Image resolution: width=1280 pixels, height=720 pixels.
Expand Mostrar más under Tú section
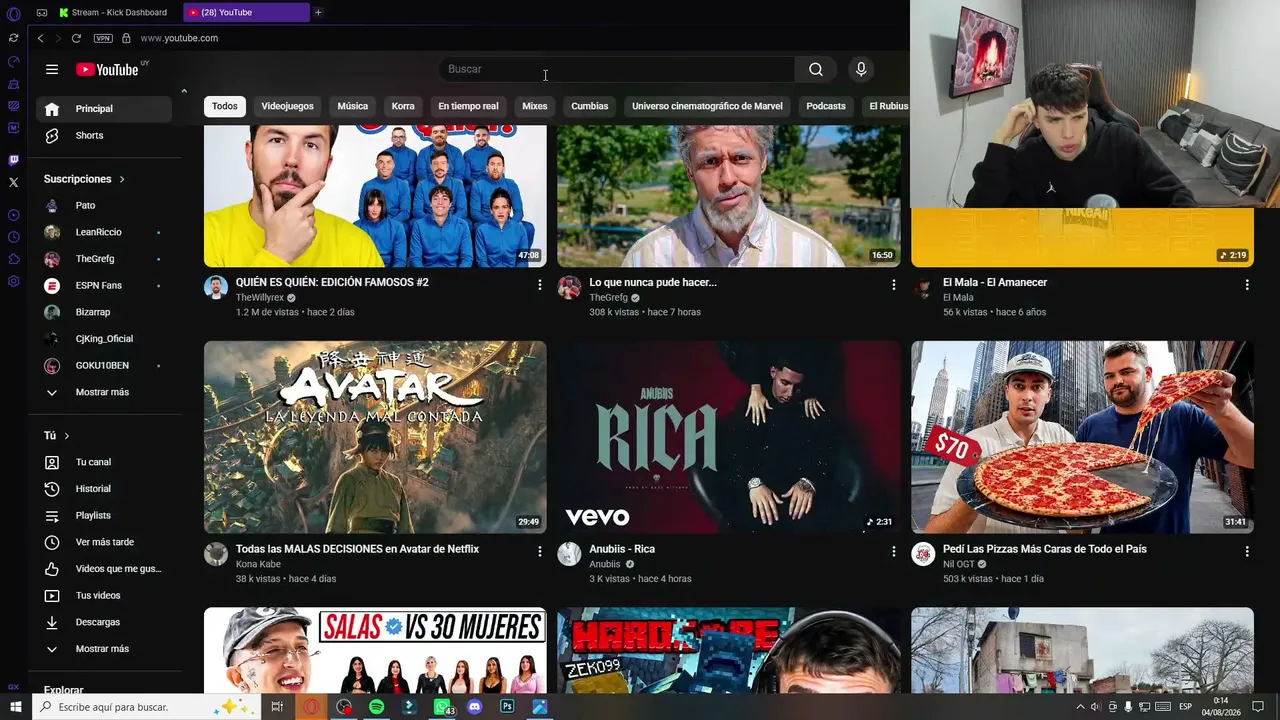(x=104, y=649)
